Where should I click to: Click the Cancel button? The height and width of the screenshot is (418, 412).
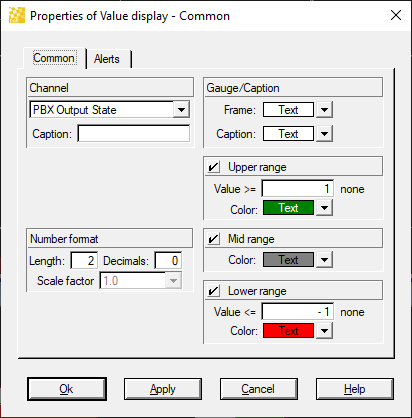tap(259, 389)
